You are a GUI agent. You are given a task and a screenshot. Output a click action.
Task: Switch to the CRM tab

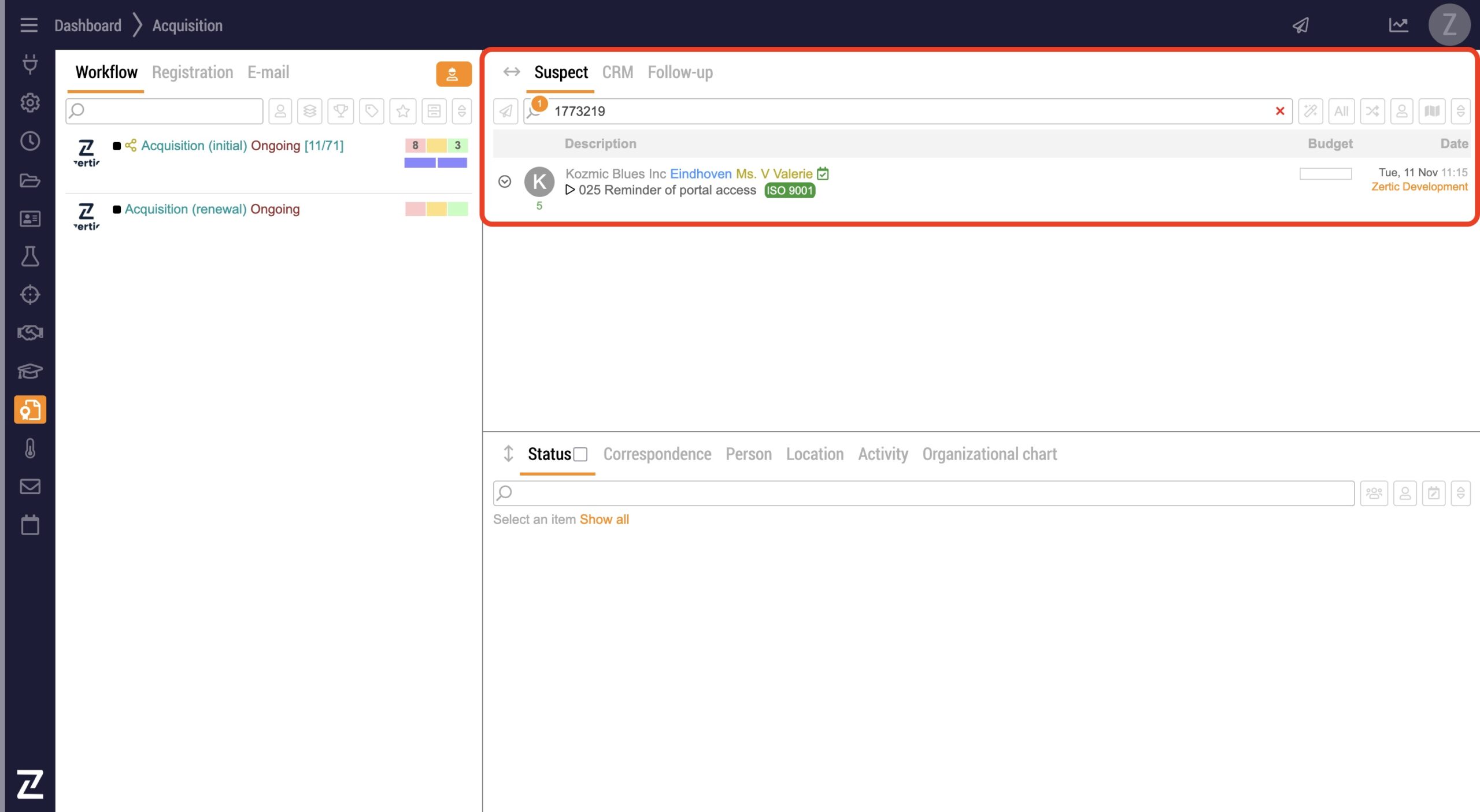pyautogui.click(x=617, y=72)
